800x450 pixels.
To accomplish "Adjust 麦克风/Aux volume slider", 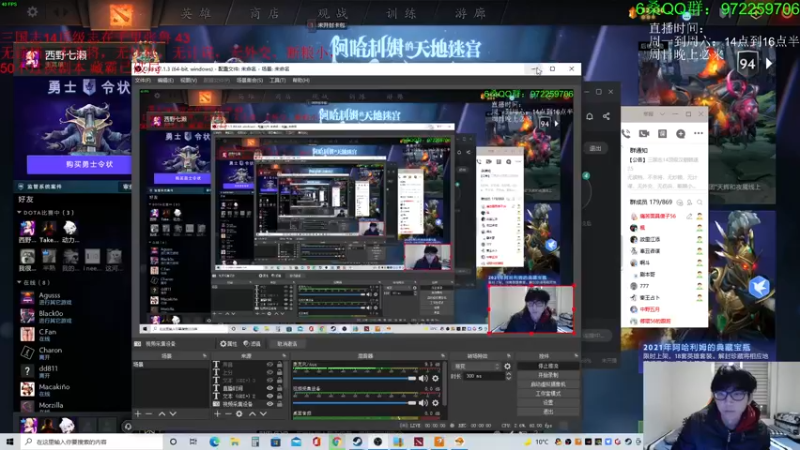I will pyautogui.click(x=355, y=379).
